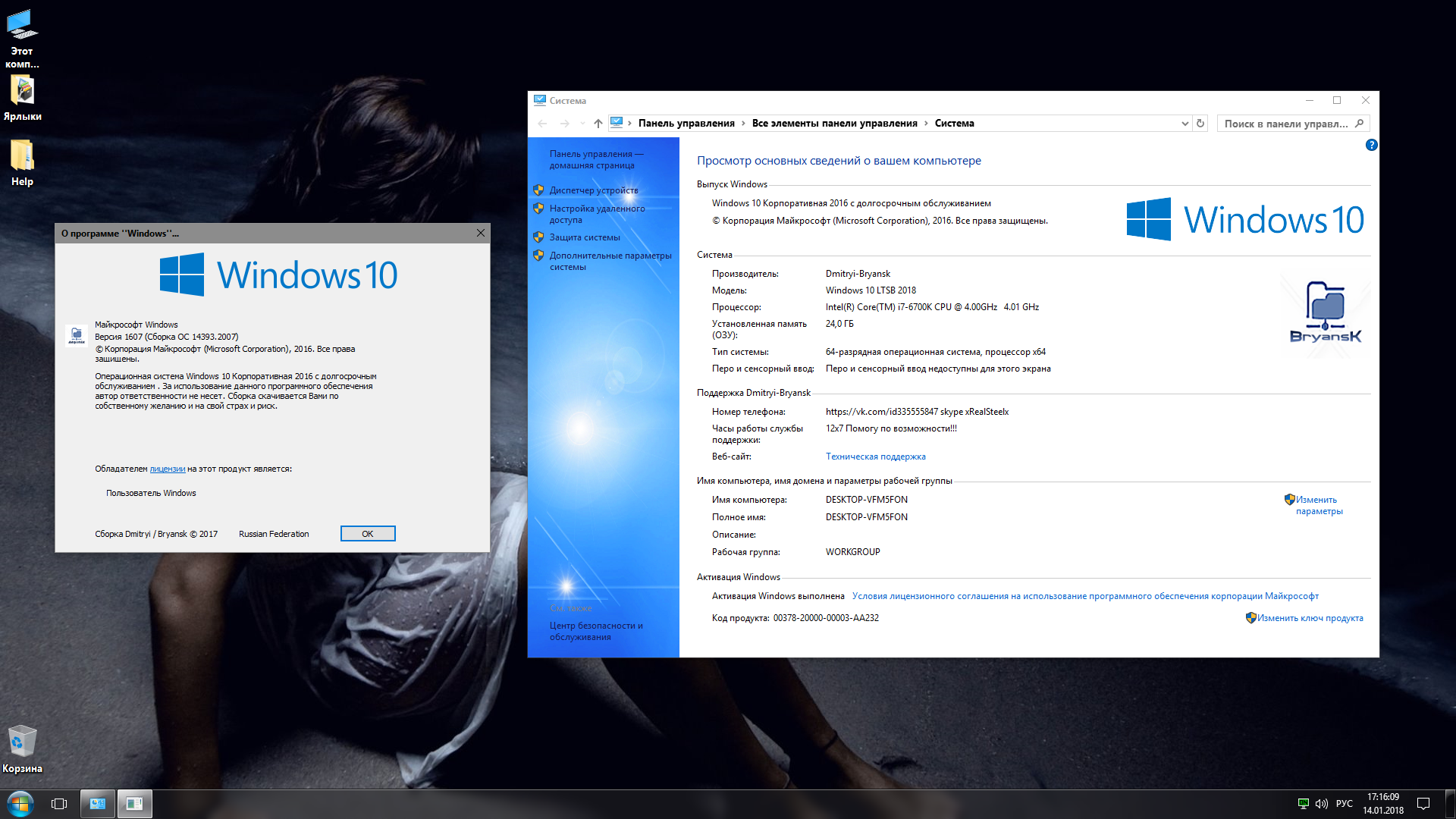Open Task View in taskbar
1456x819 pixels.
pos(59,803)
